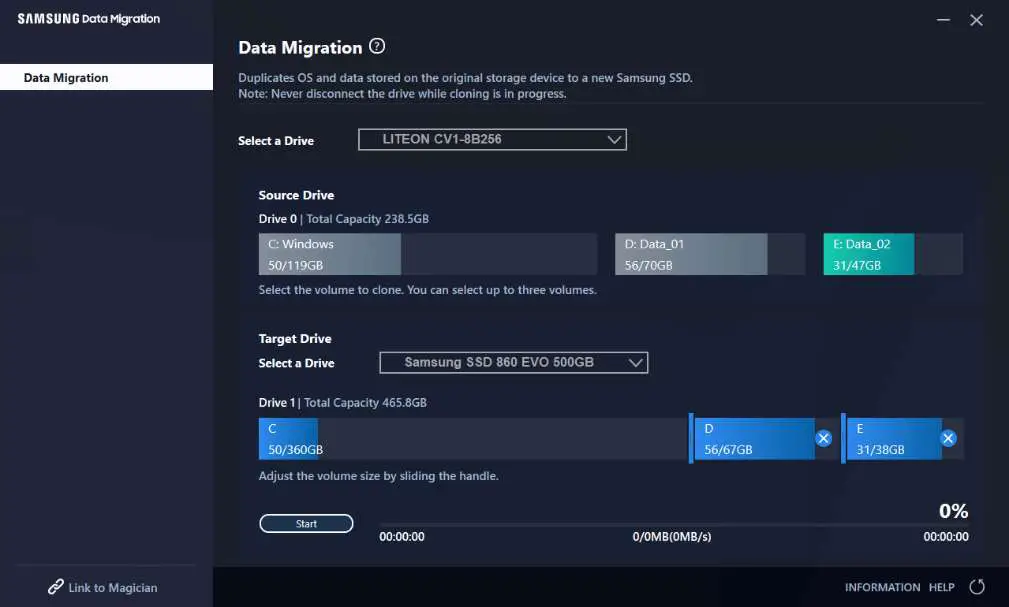Screen dimensions: 1009x607
Task: Open the INFORMATION menu item
Action: [882, 588]
